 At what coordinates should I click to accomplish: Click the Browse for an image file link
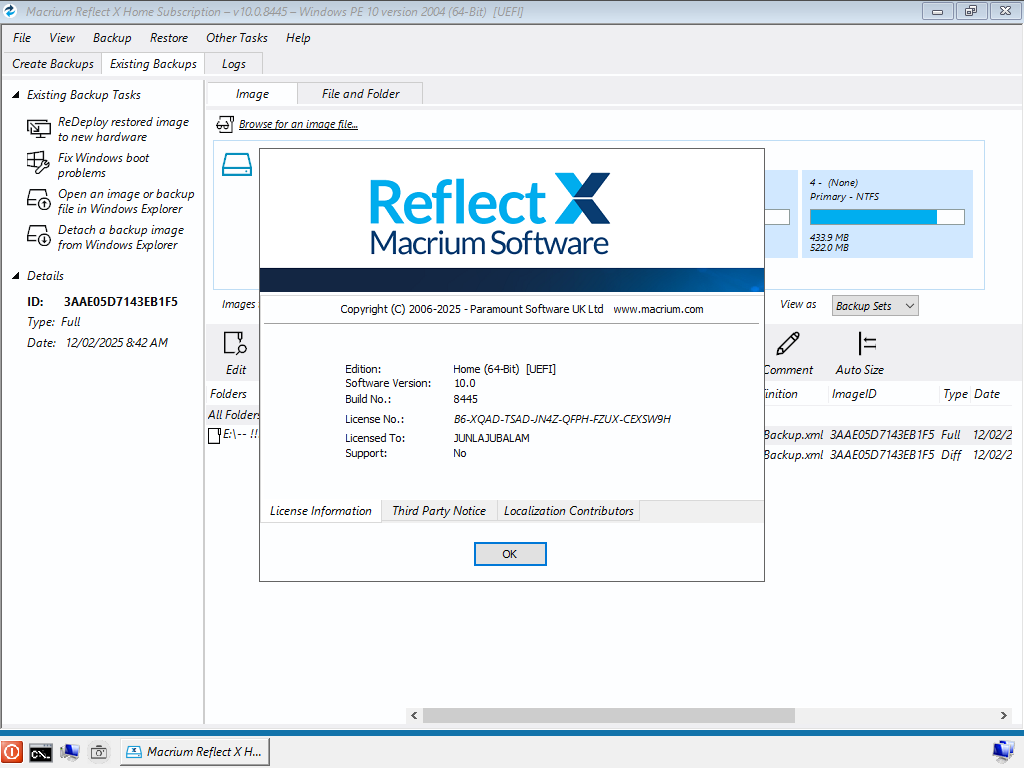pyautogui.click(x=298, y=124)
